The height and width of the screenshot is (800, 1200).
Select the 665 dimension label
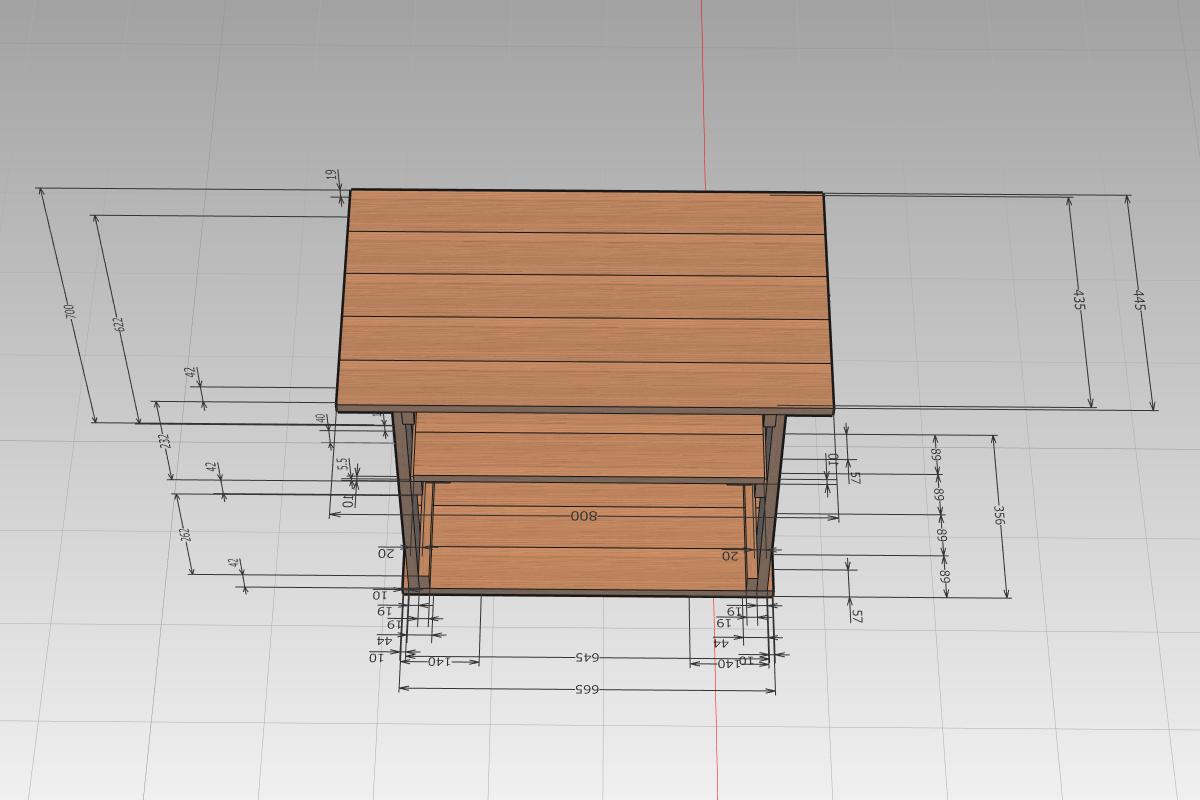pos(588,689)
